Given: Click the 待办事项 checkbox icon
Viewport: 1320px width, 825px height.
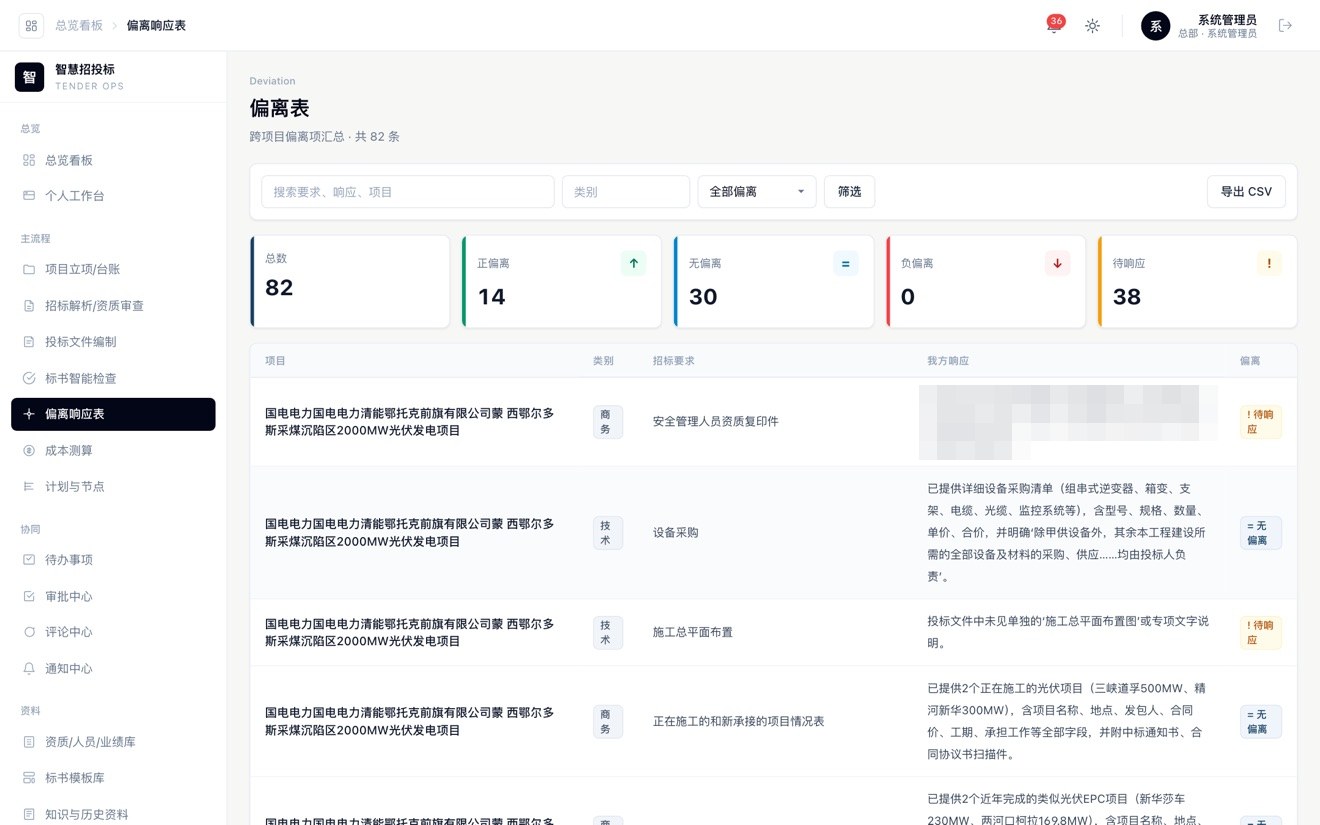Looking at the screenshot, I should click(29, 560).
